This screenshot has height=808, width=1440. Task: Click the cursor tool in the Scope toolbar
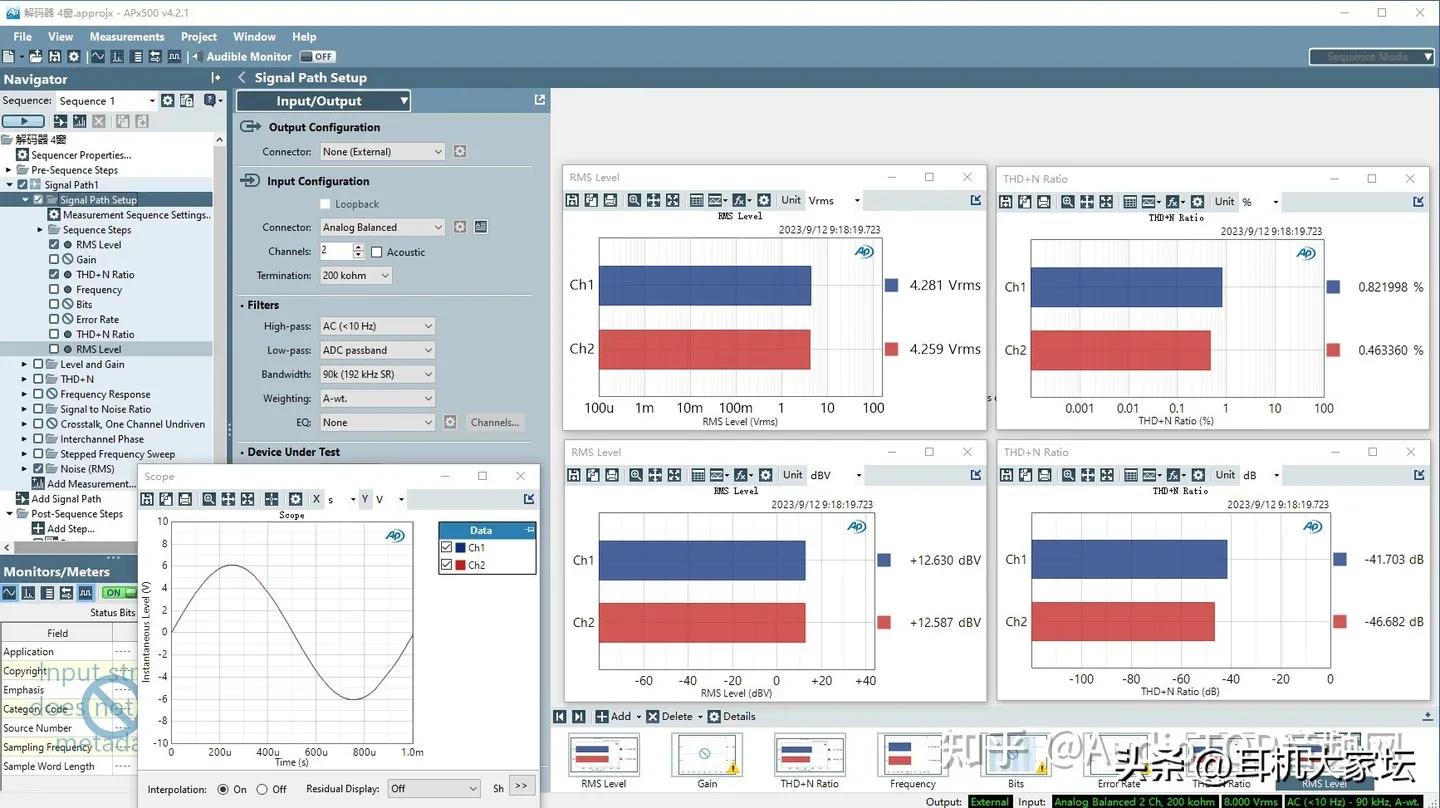coord(271,499)
